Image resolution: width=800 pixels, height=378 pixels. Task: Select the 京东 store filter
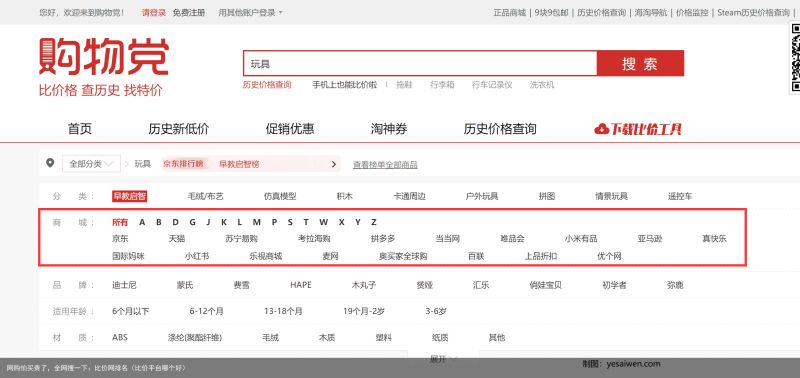tap(120, 238)
